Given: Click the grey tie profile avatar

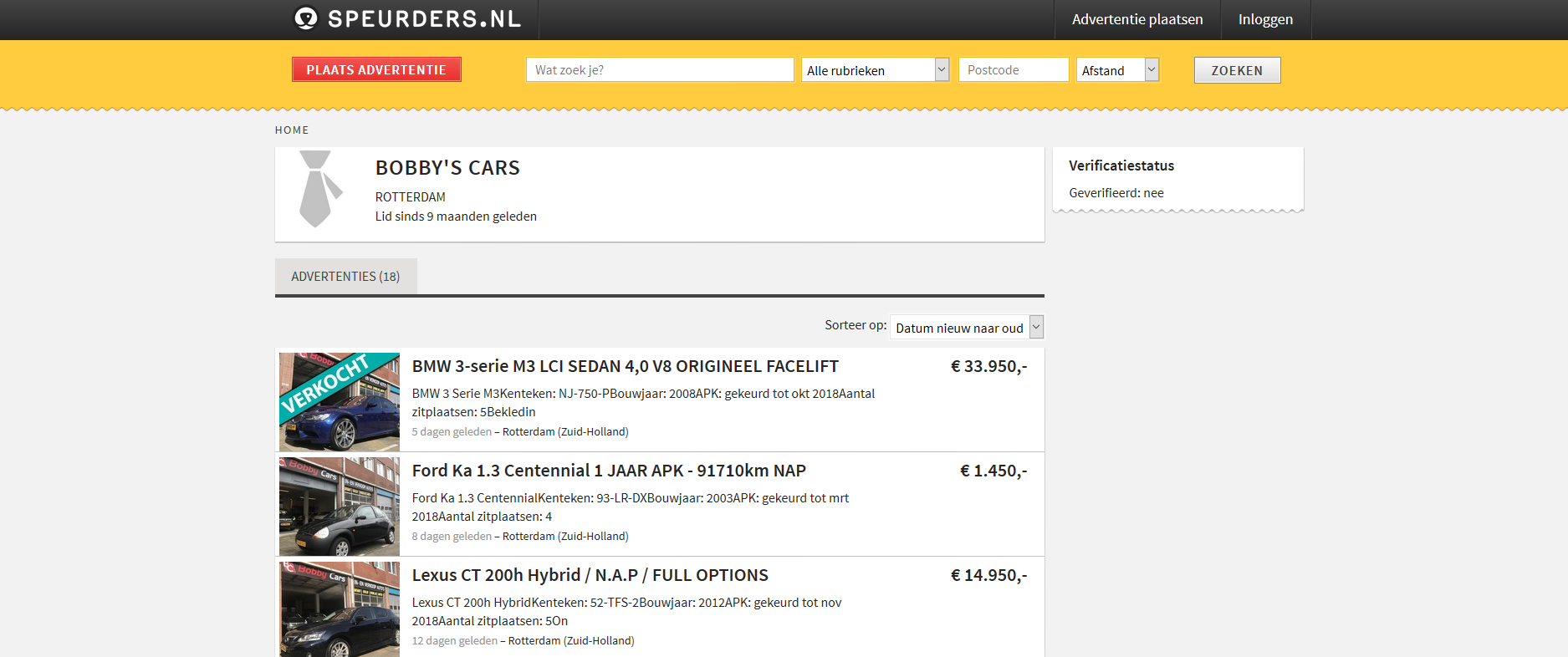Looking at the screenshot, I should click(x=321, y=189).
